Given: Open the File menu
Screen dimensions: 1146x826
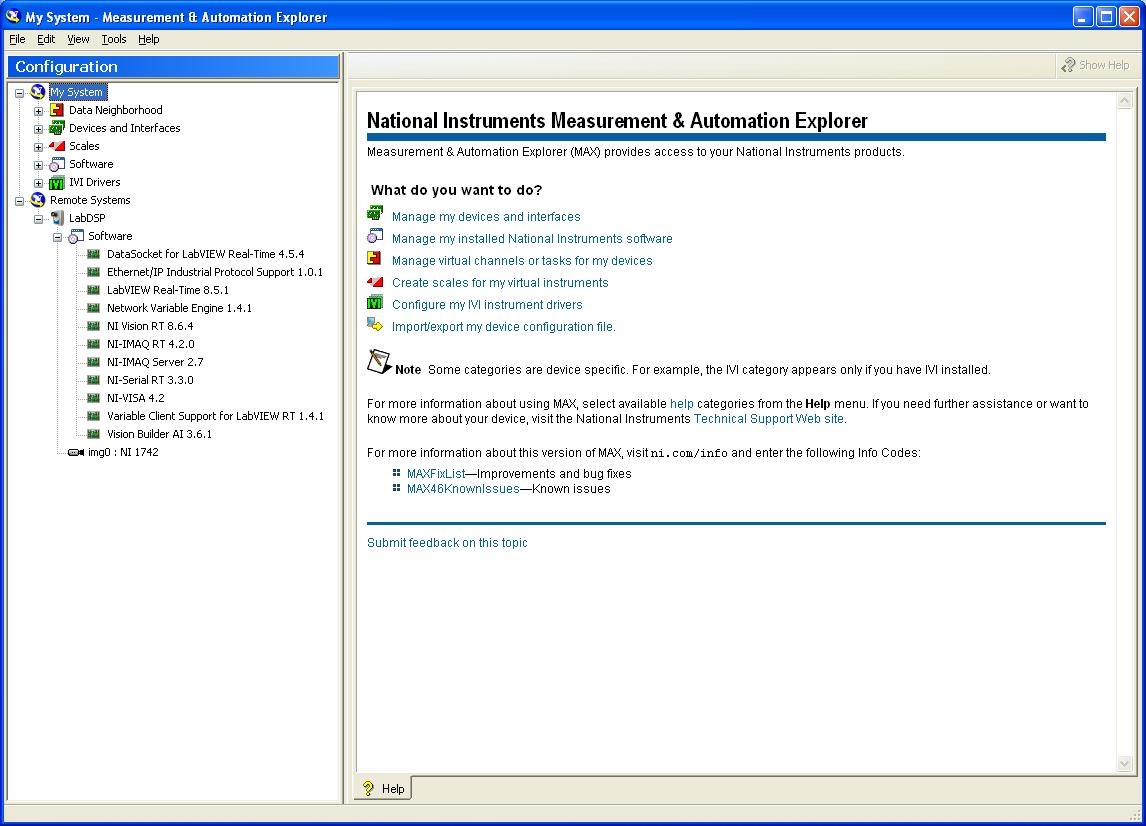Looking at the screenshot, I should pos(17,39).
